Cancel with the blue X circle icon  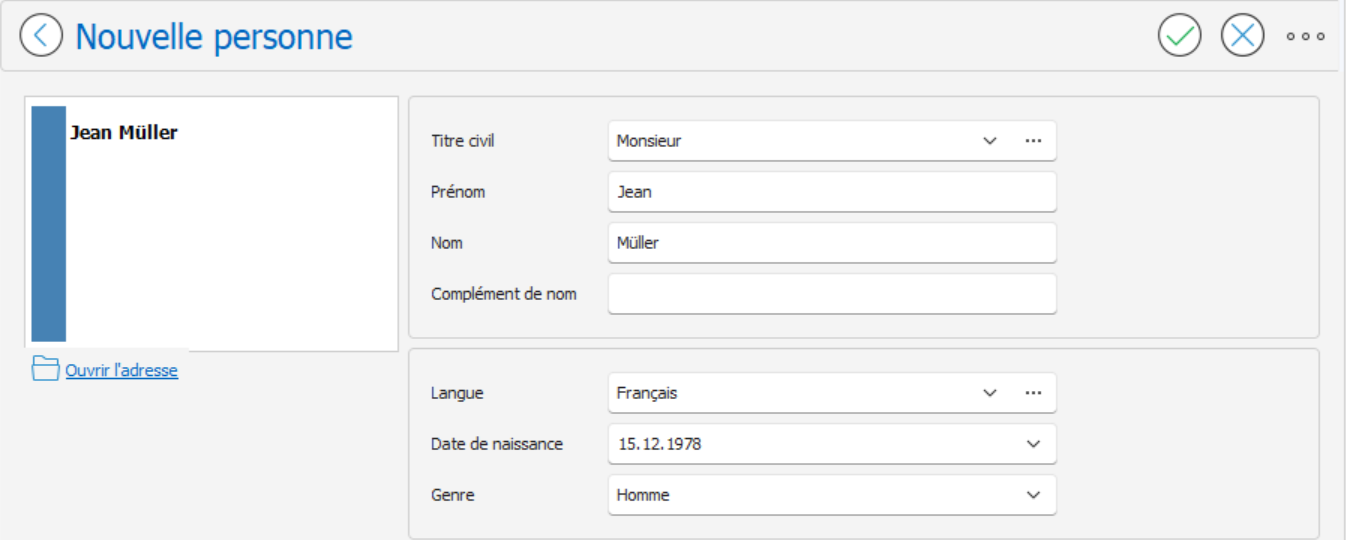[x=1243, y=36]
